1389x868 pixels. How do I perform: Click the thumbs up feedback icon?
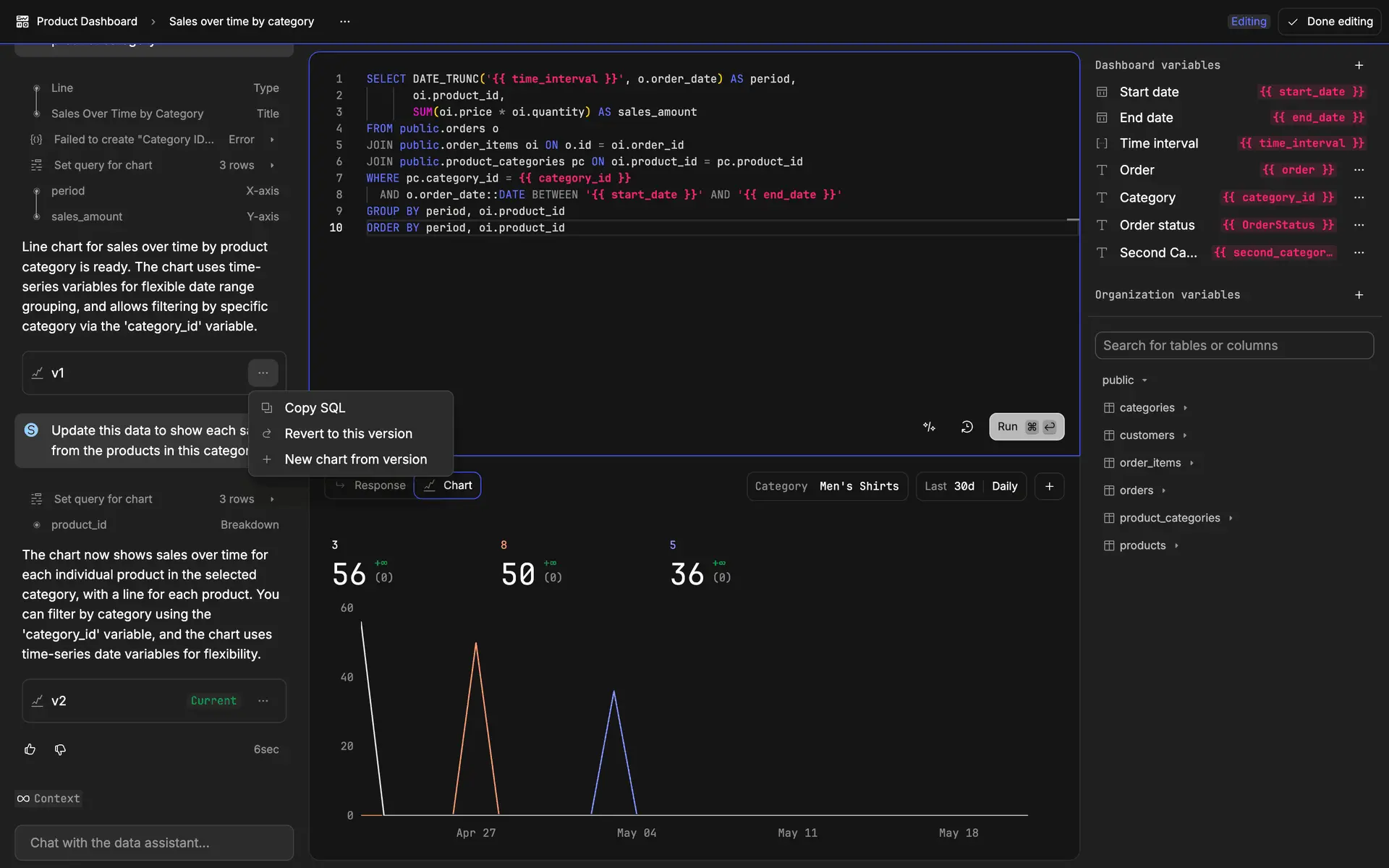(x=30, y=749)
